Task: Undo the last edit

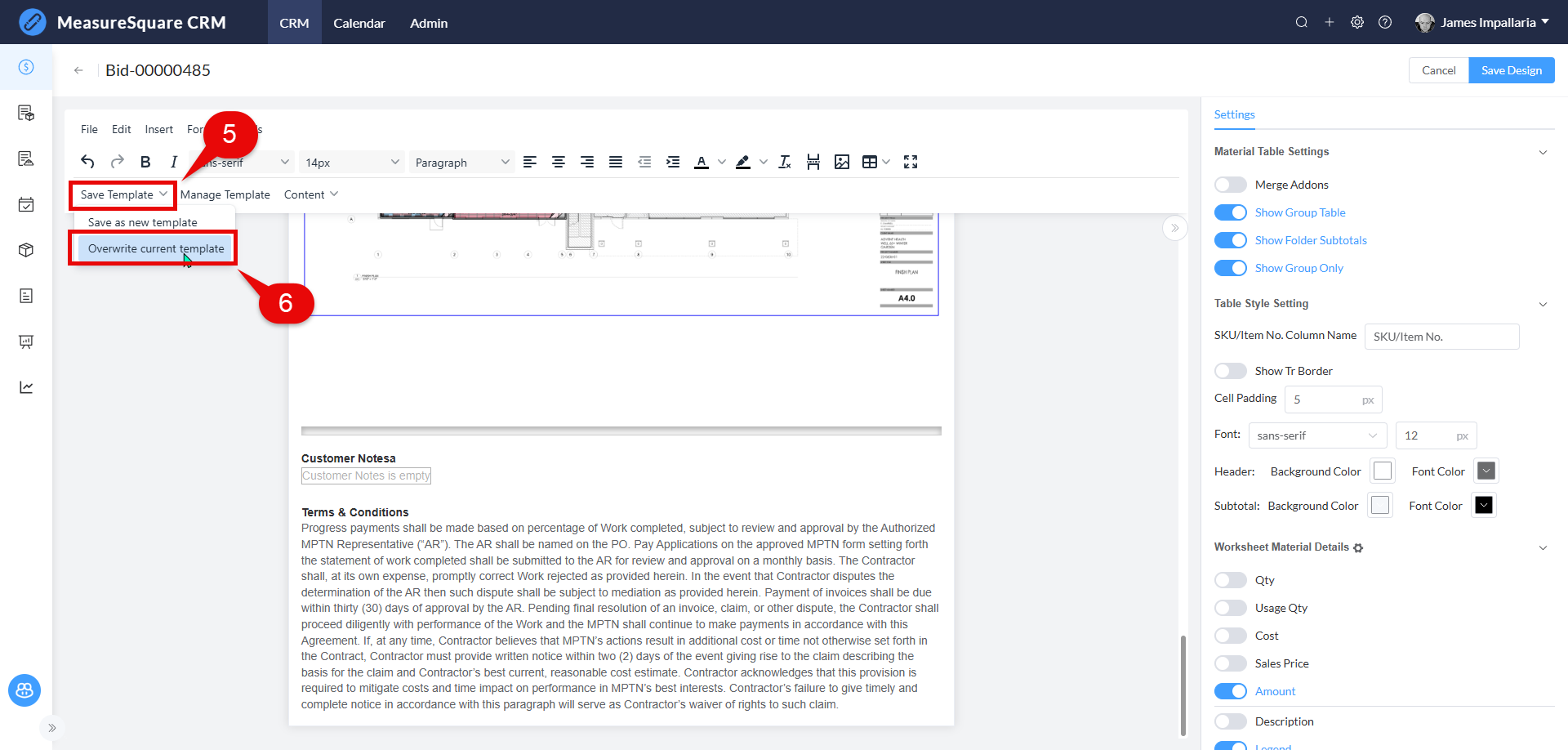Action: point(87,162)
